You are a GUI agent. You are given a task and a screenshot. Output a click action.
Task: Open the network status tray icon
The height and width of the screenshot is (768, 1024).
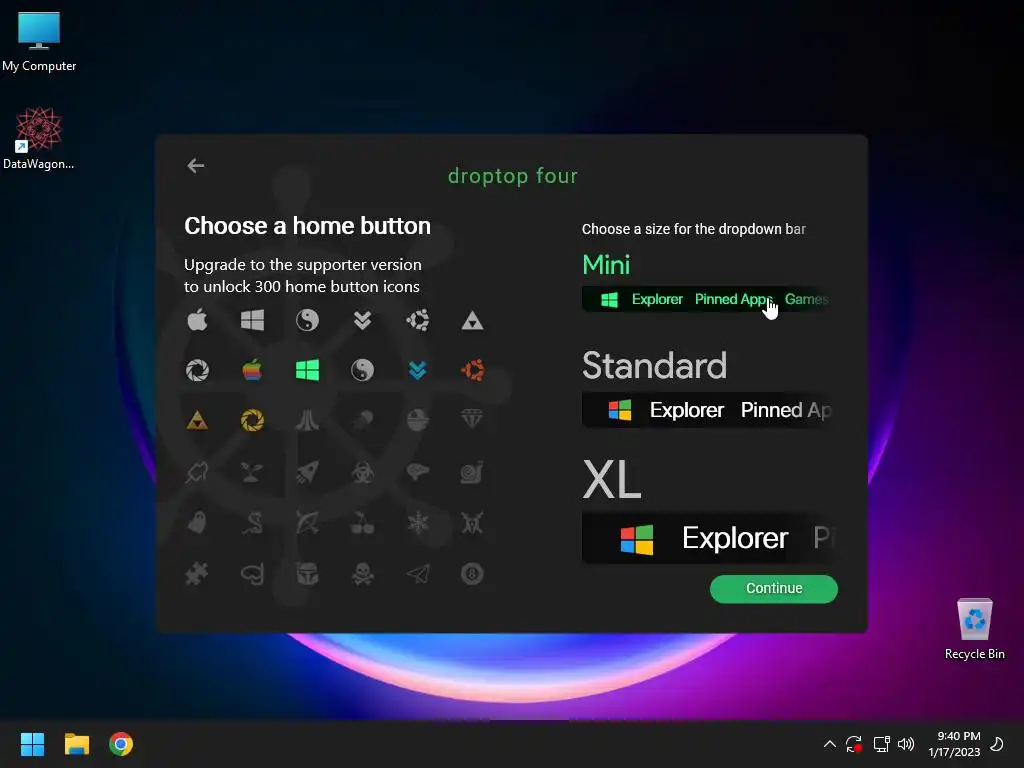coord(882,744)
